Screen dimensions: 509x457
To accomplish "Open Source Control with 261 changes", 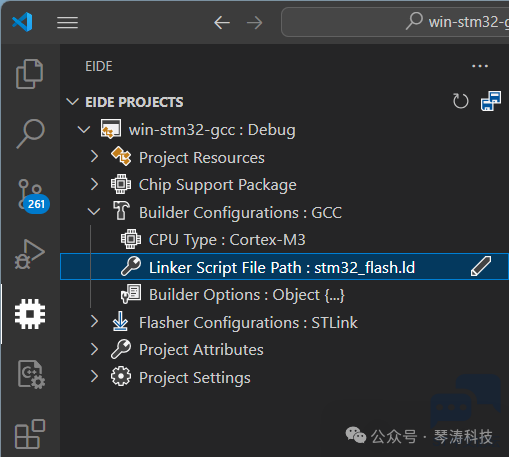I will pyautogui.click(x=33, y=196).
